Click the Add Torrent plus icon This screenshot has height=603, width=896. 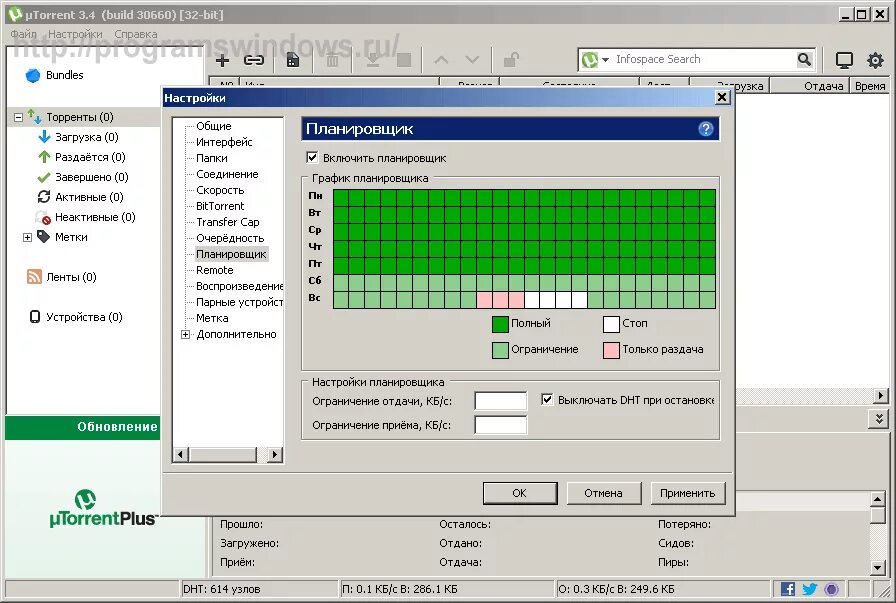pyautogui.click(x=222, y=59)
